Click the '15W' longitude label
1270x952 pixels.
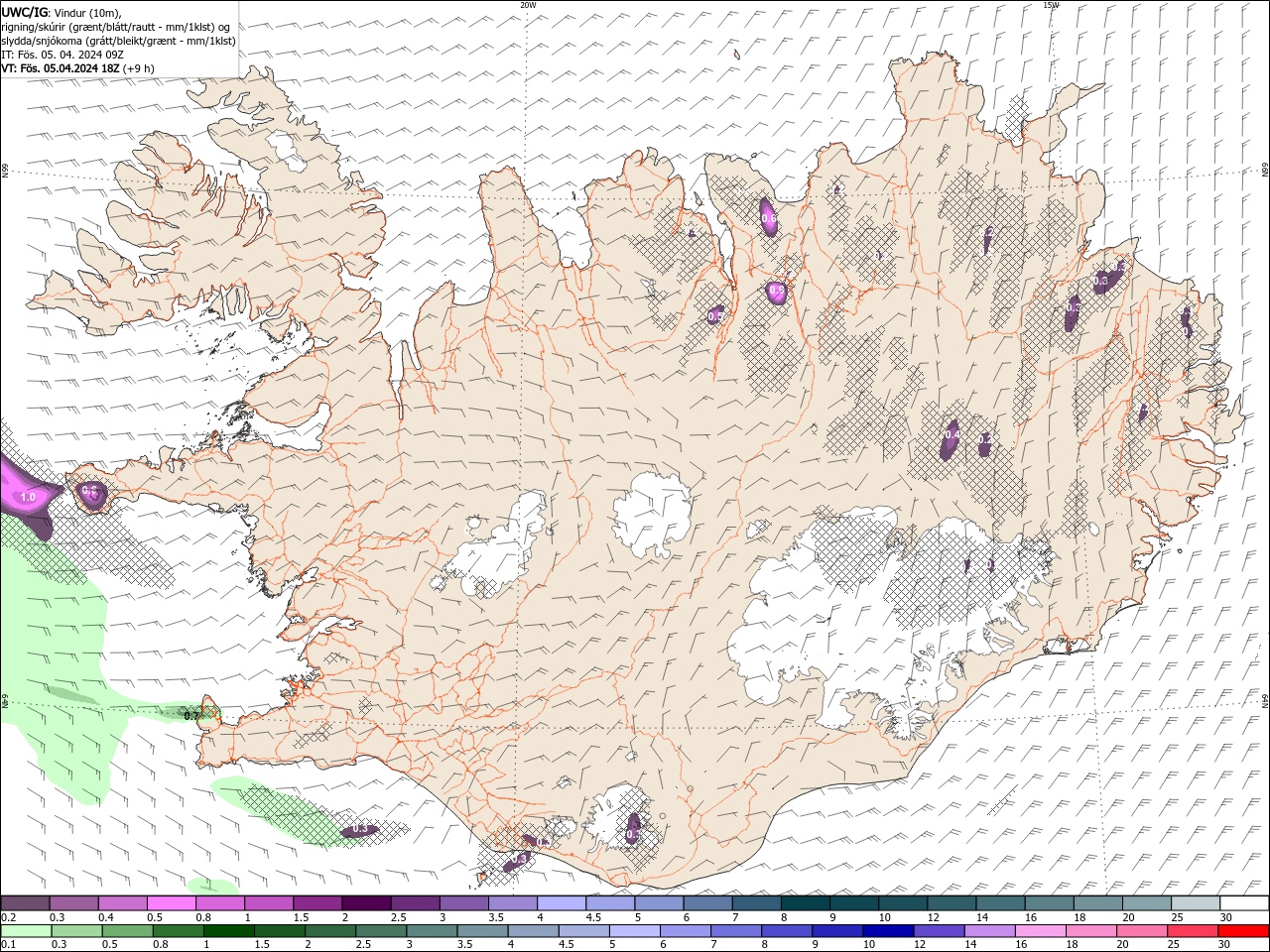tap(1051, 4)
